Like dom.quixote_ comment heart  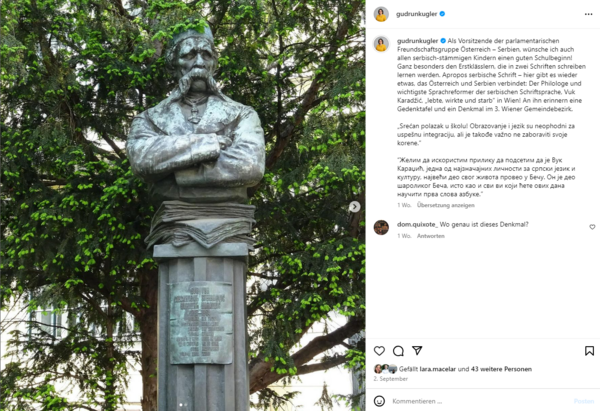[592, 227]
